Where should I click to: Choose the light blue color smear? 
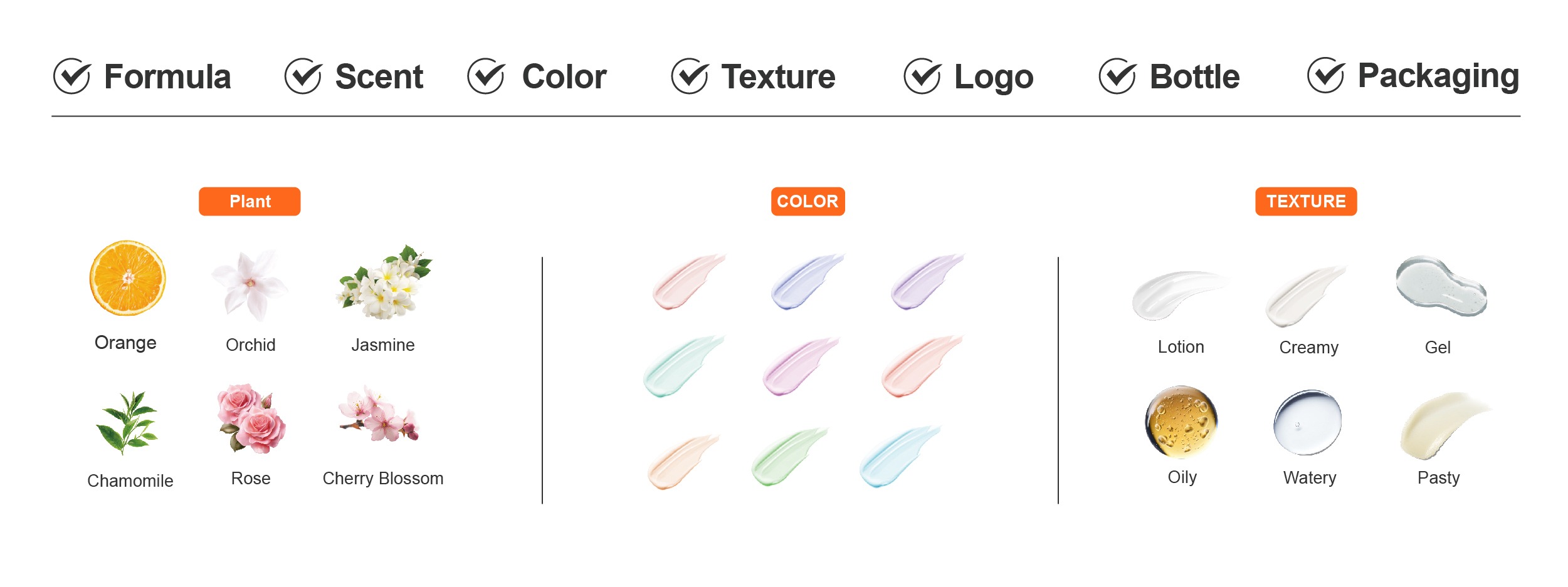(x=900, y=456)
